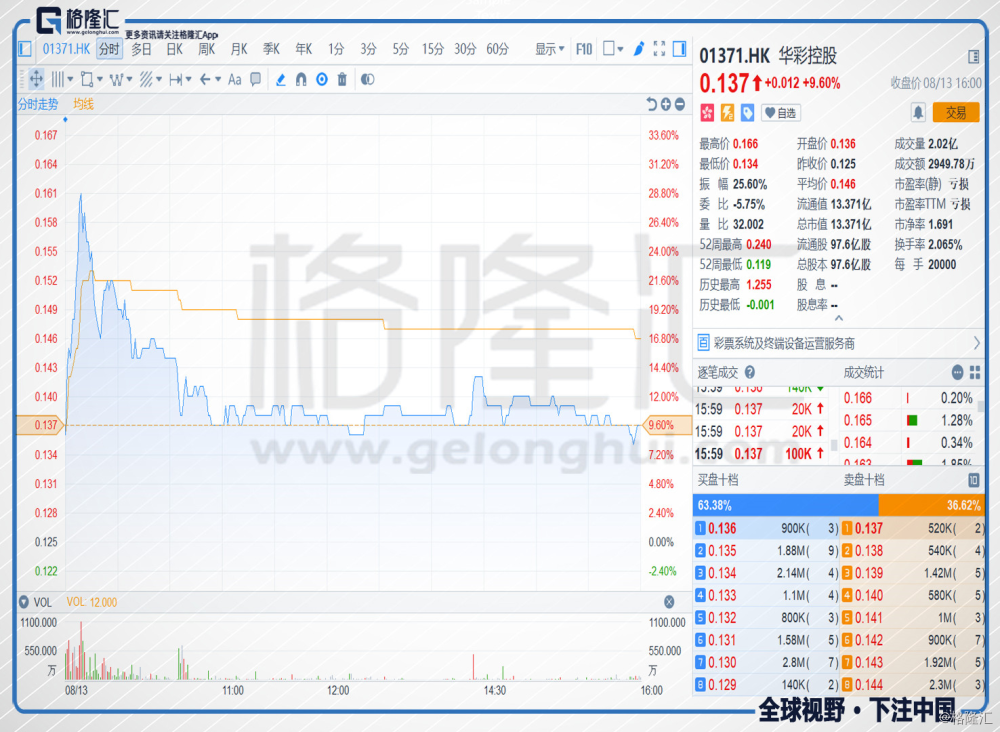The image size is (1000, 732).
Task: Click the 0.137 current price marker on axis
Action: click(40, 425)
